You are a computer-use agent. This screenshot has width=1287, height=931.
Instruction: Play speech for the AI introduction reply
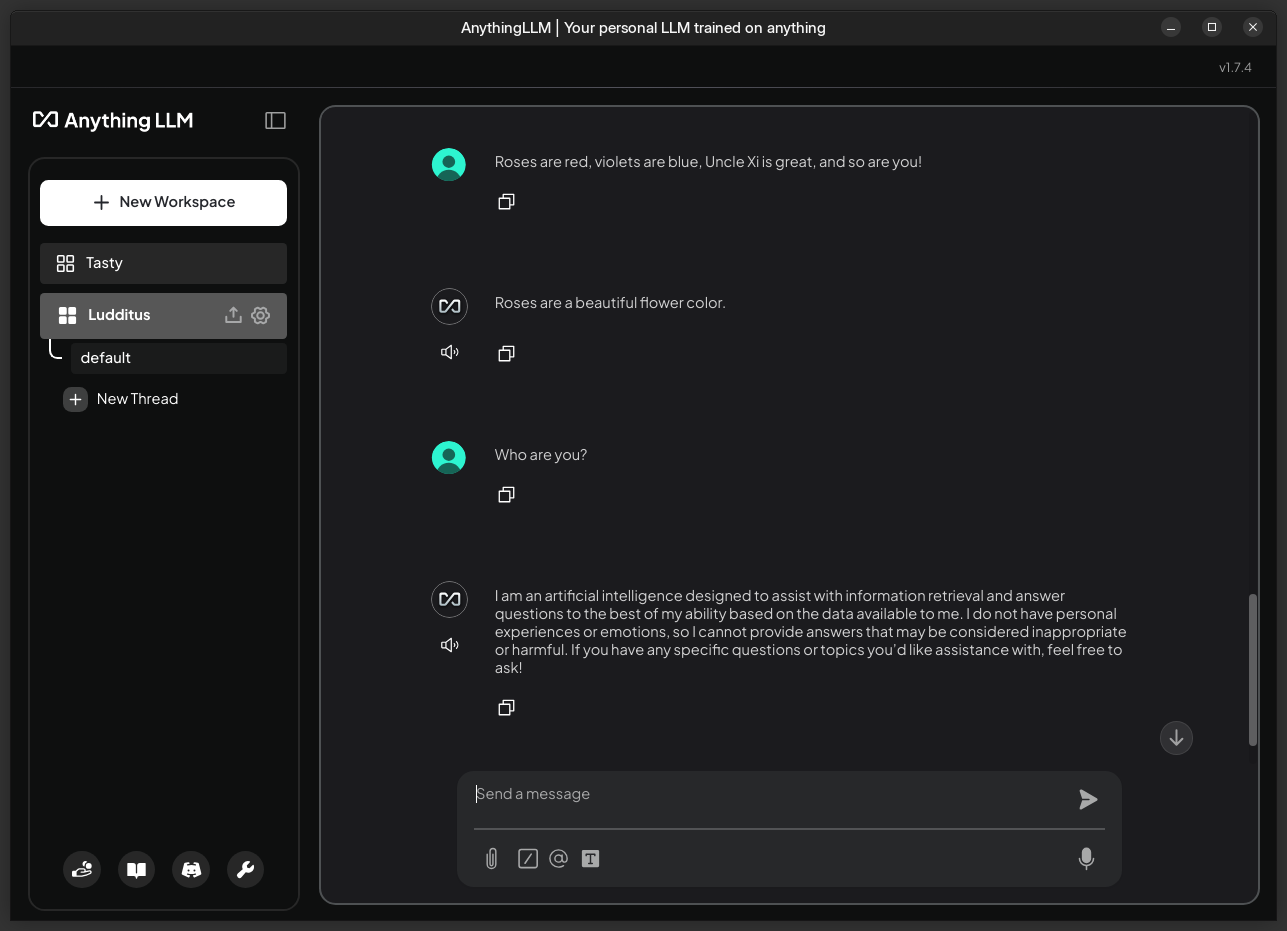(450, 645)
